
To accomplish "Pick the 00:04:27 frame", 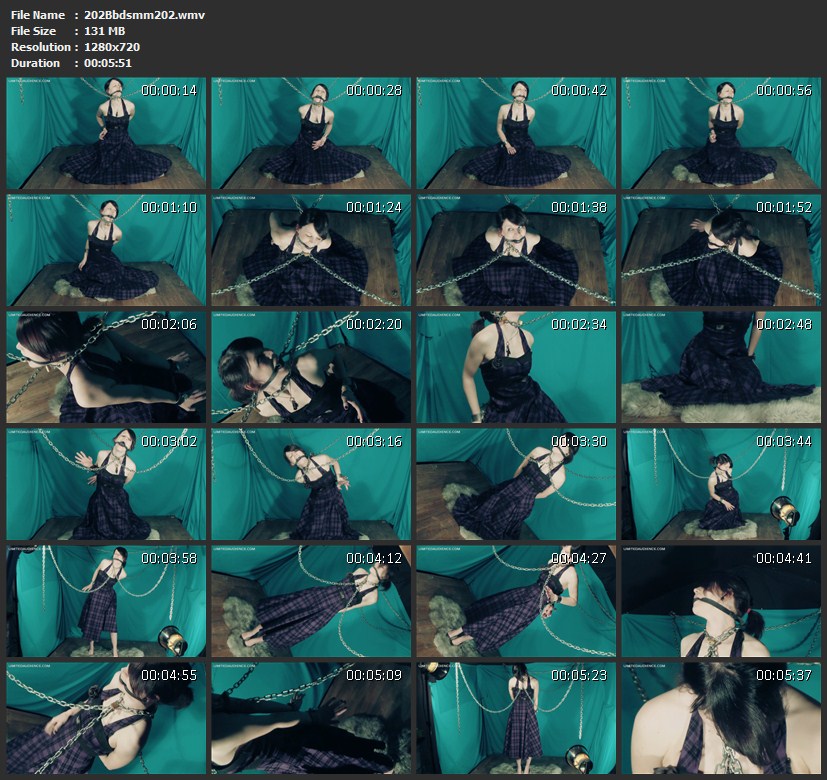I will [x=516, y=601].
